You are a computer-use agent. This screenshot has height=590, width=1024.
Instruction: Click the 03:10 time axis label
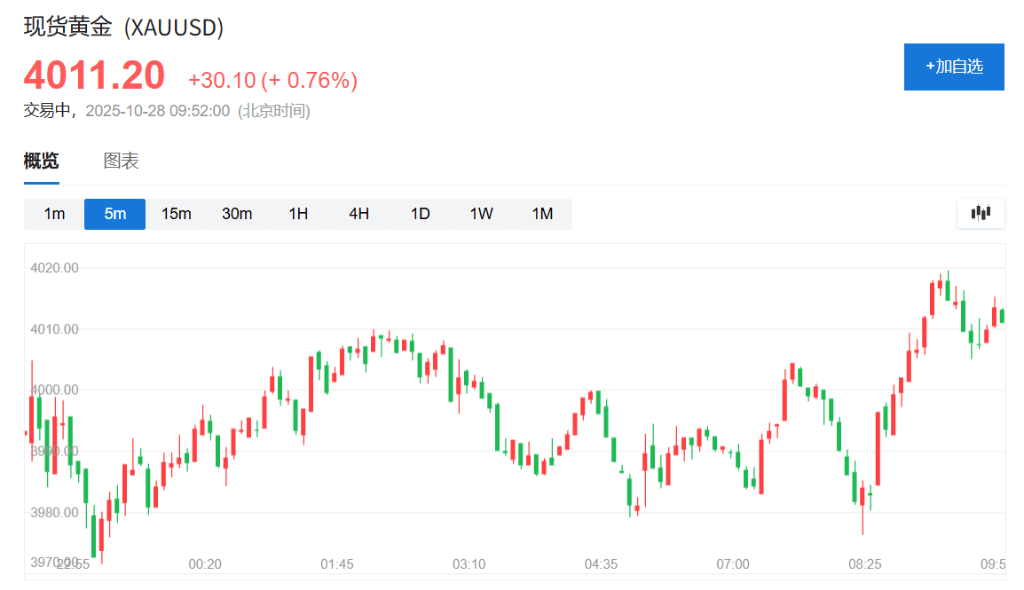tap(469, 564)
